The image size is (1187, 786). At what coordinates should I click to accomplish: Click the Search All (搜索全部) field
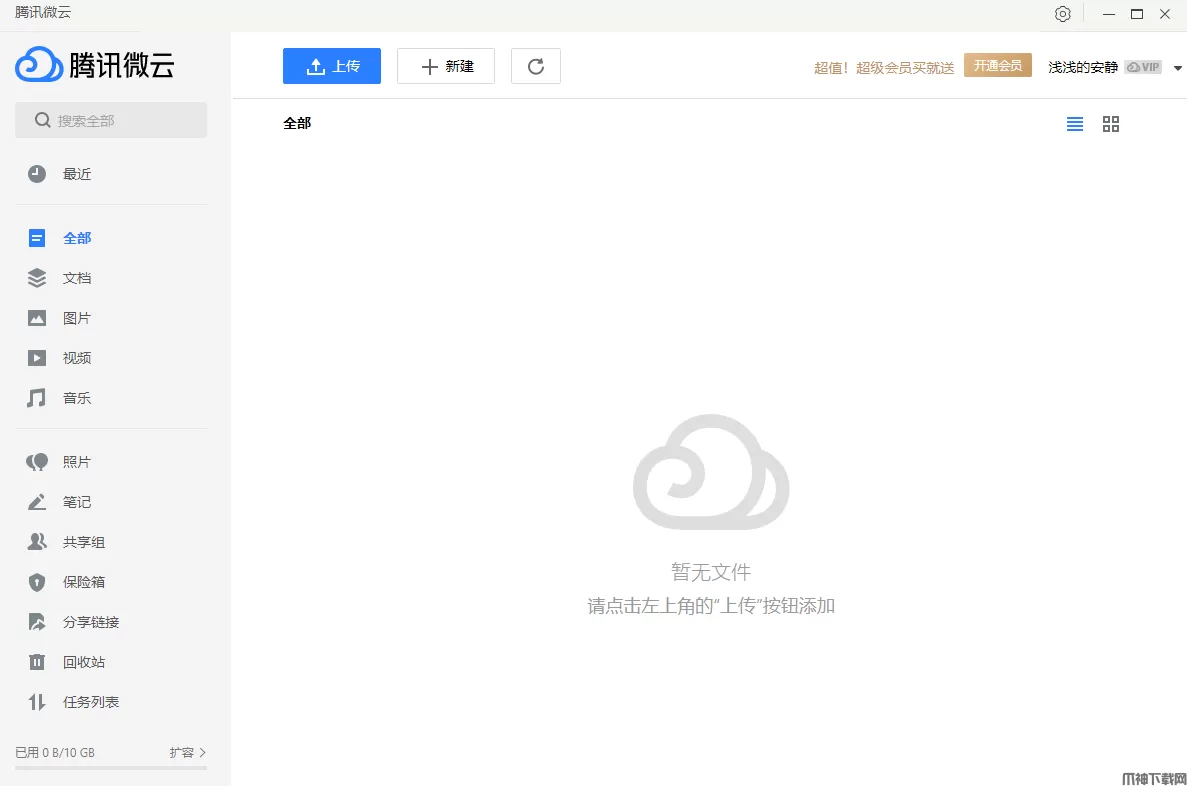(111, 120)
